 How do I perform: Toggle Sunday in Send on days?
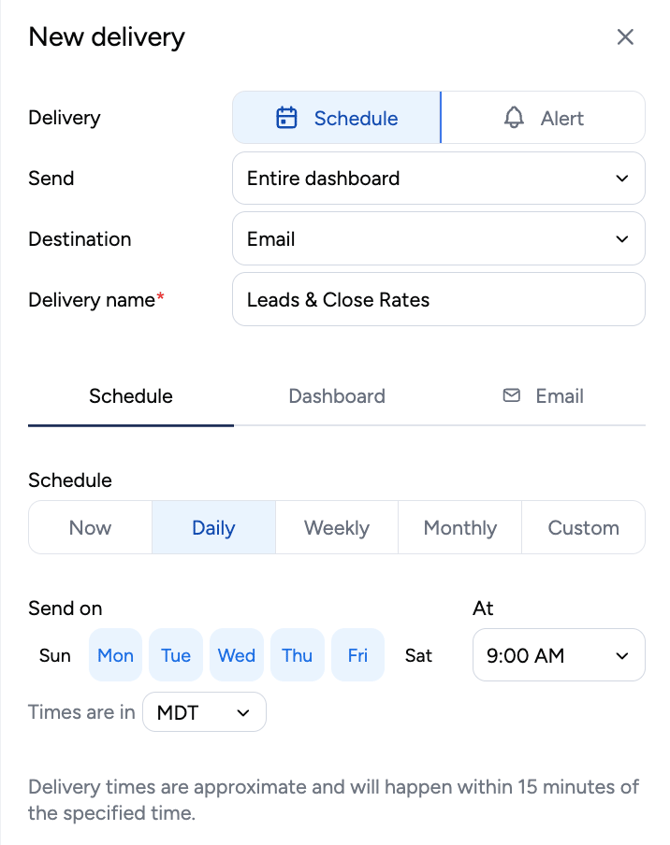55,655
